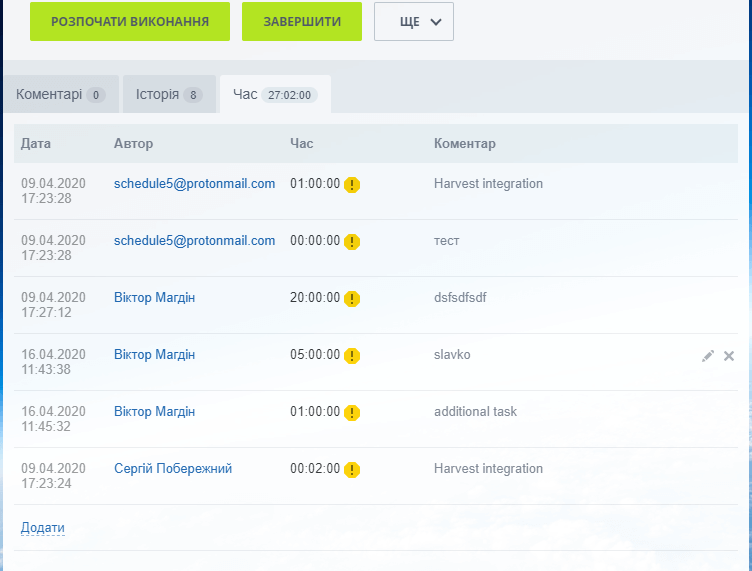Open Віктор Магдін link on dsfsdfsdf row

(154, 298)
